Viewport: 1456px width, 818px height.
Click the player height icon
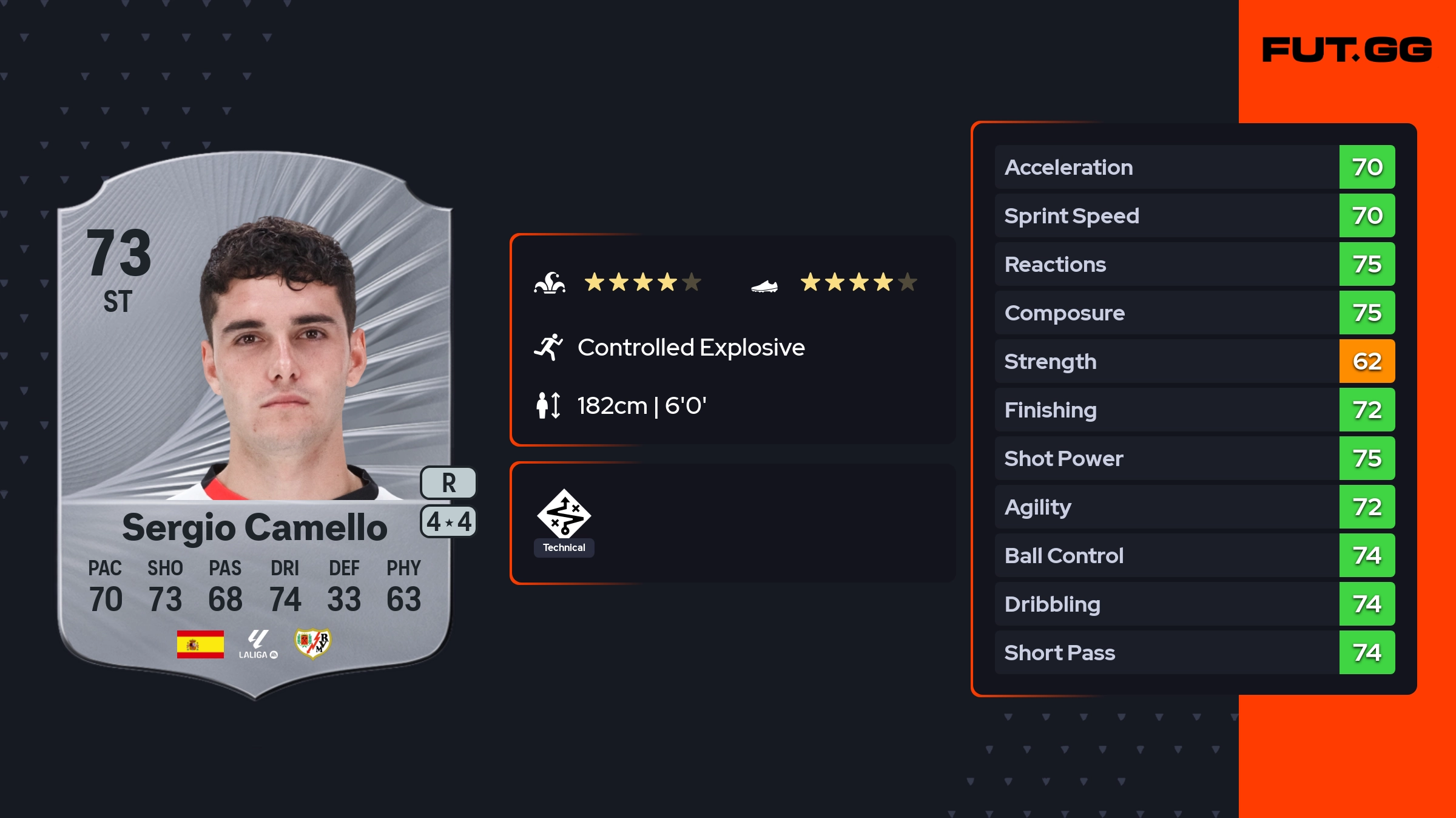click(x=548, y=405)
